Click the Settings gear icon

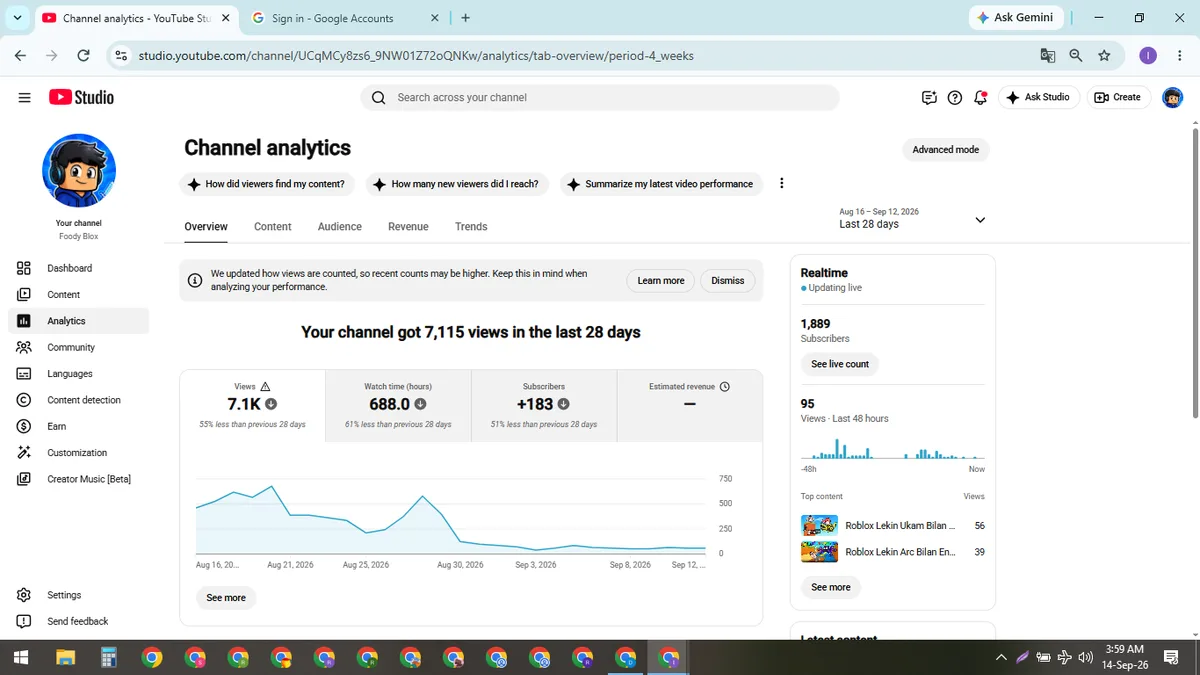pos(24,595)
